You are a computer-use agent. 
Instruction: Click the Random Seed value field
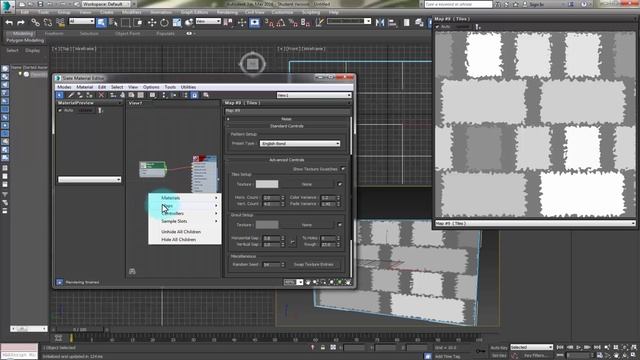click(272, 264)
